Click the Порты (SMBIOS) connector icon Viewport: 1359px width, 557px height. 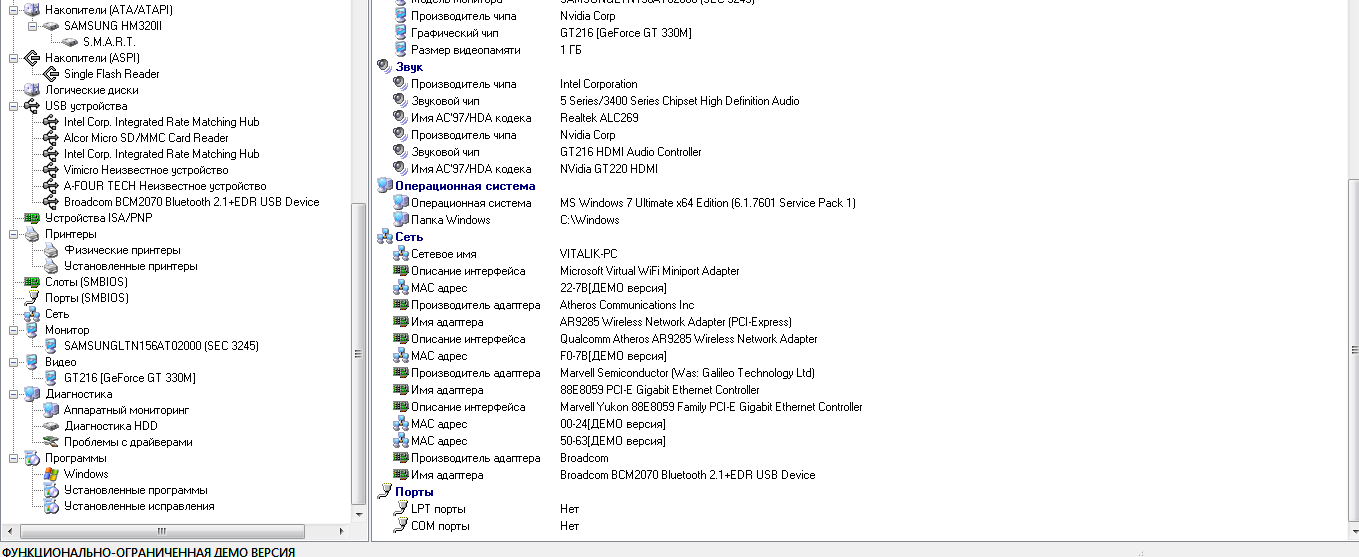pyautogui.click(x=32, y=298)
